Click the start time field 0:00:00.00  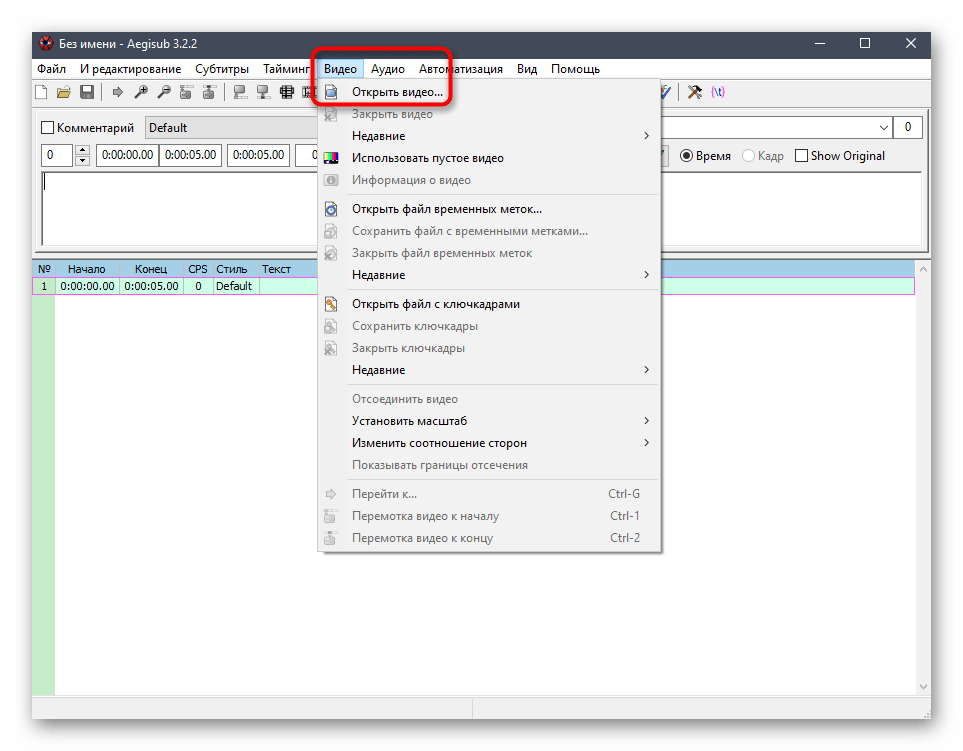coord(127,155)
